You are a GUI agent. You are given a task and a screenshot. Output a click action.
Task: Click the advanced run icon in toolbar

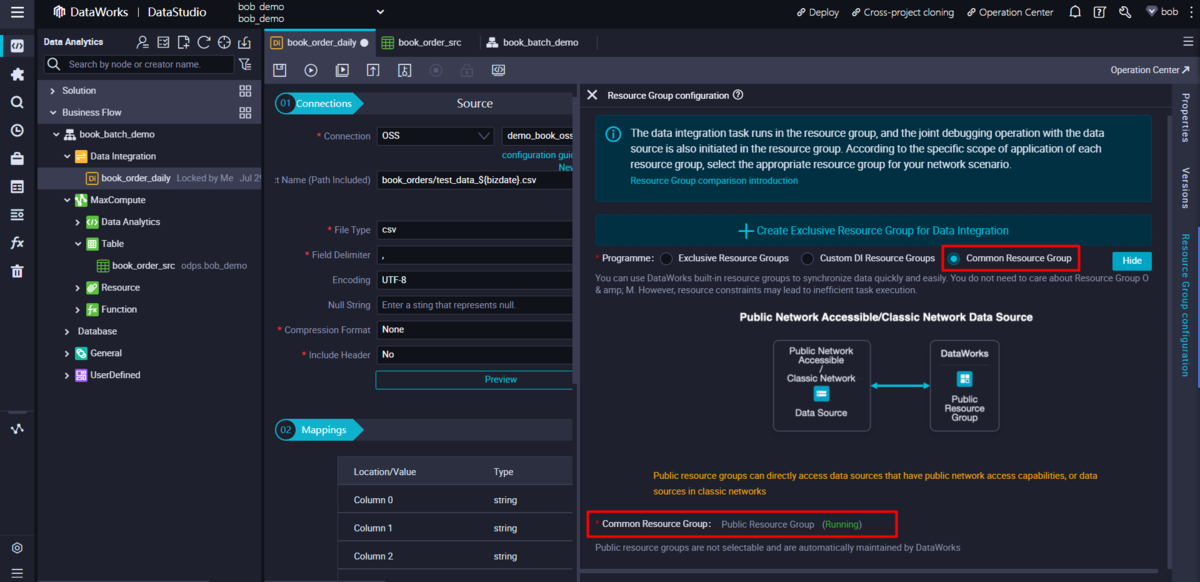point(342,70)
